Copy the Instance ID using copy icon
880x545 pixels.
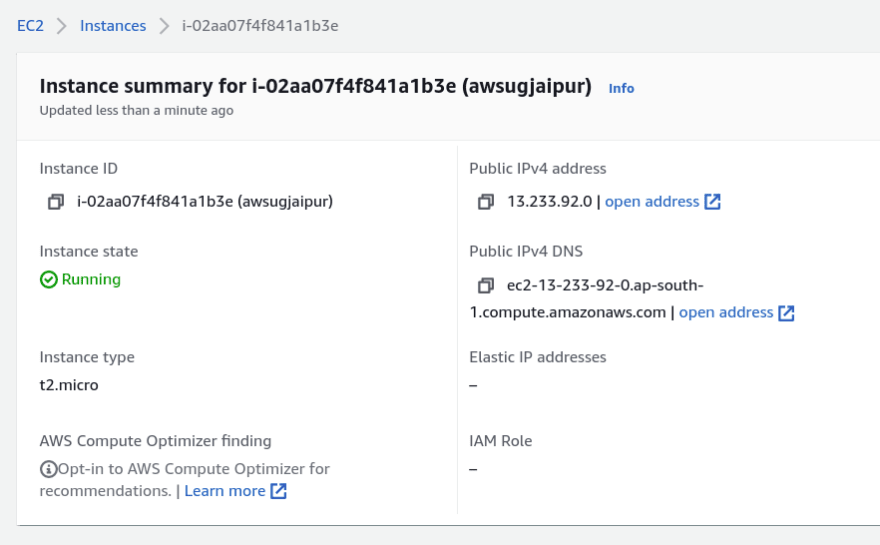56,201
